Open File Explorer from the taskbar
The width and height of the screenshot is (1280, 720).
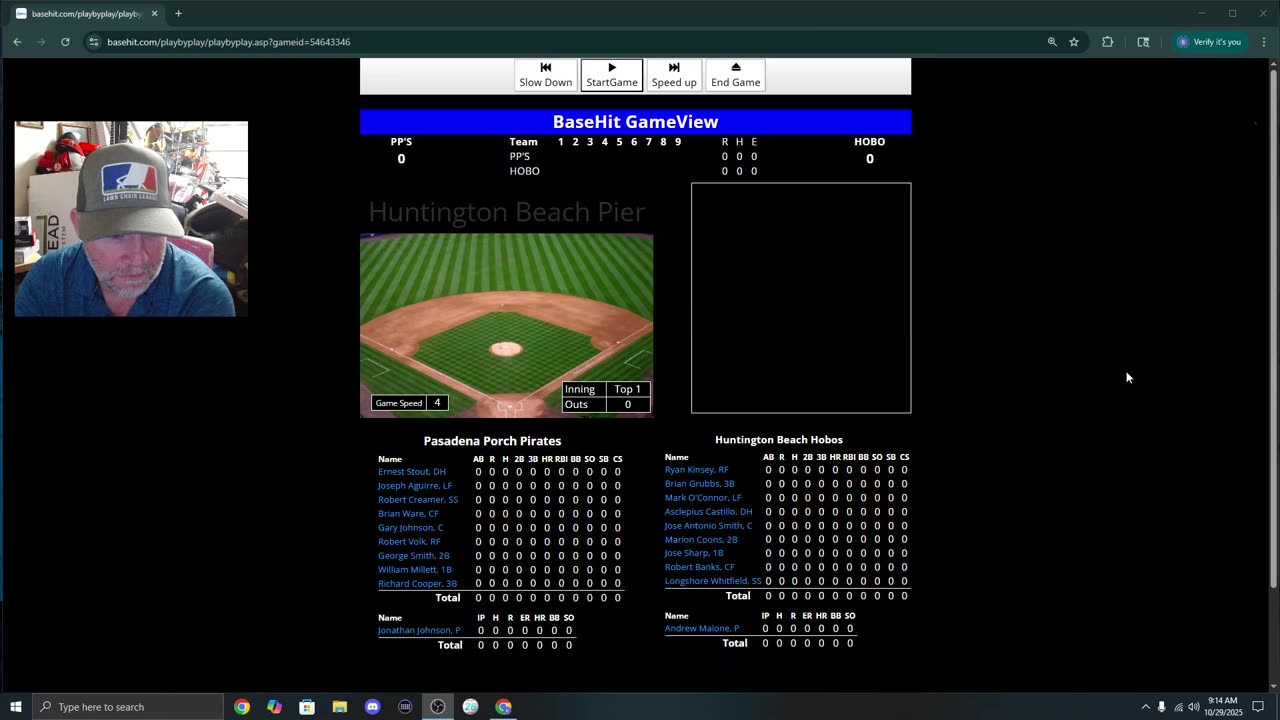pyautogui.click(x=340, y=707)
